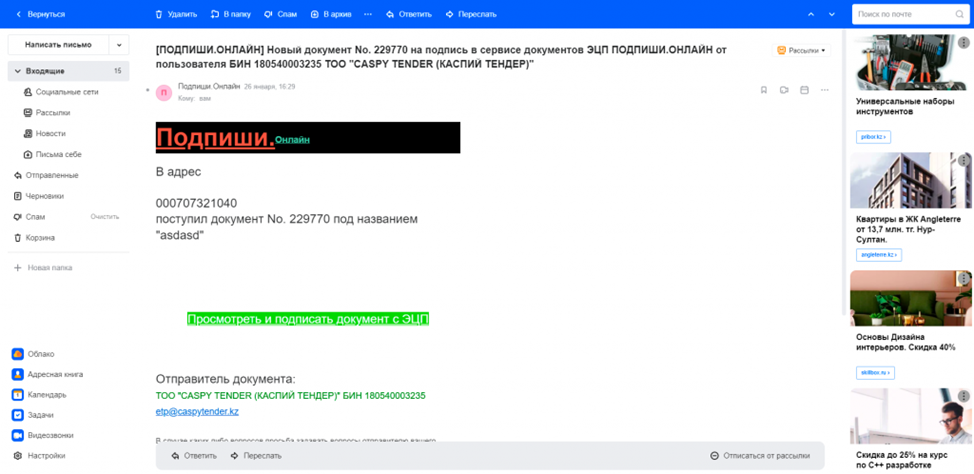Click the sender avatar with letter П
This screenshot has height=474, width=974.
pyautogui.click(x=164, y=93)
